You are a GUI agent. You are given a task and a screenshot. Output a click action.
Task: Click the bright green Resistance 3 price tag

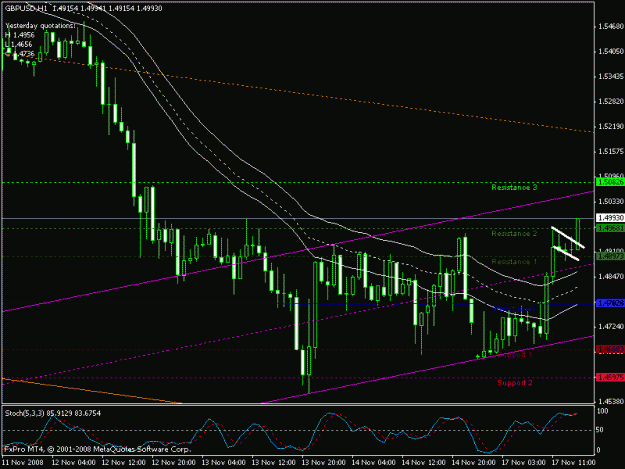point(610,182)
